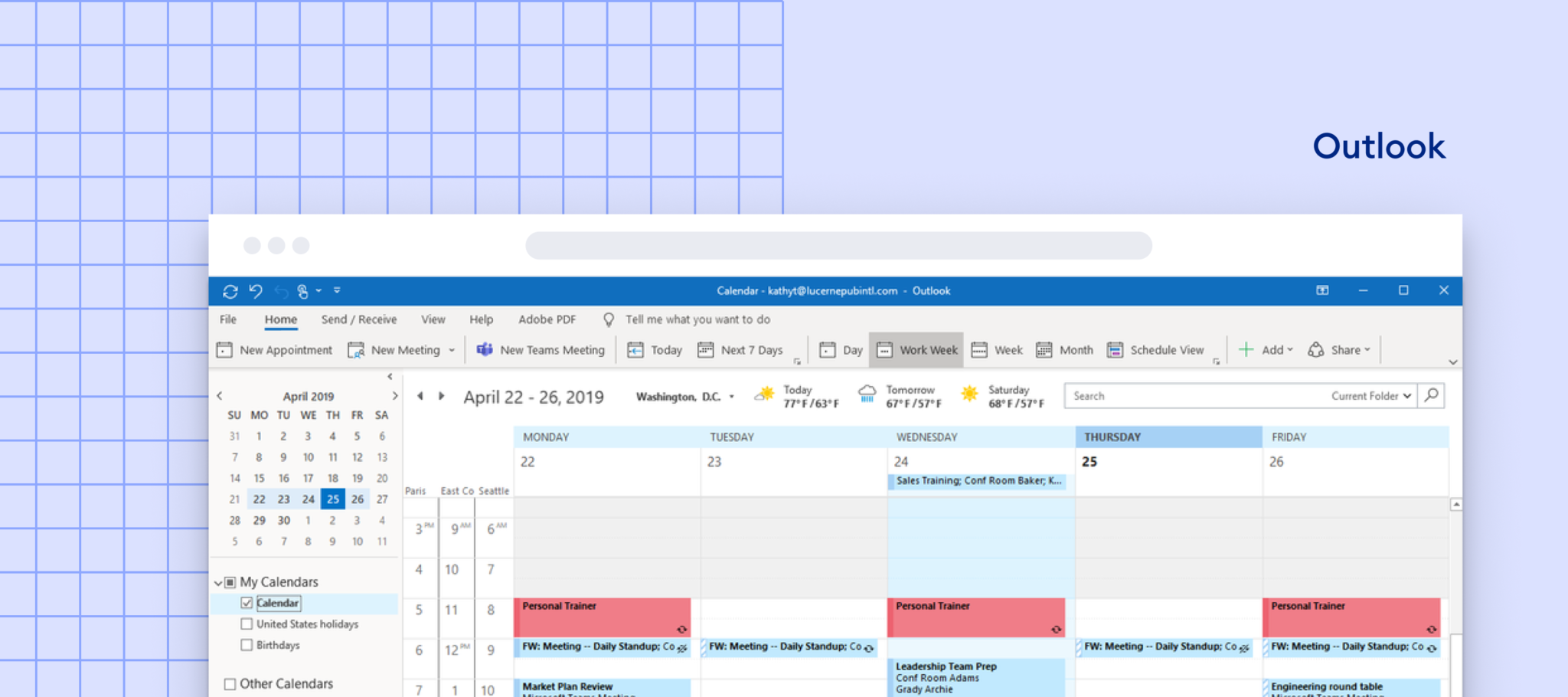Open the Arrange group dialog launcher

(1216, 362)
